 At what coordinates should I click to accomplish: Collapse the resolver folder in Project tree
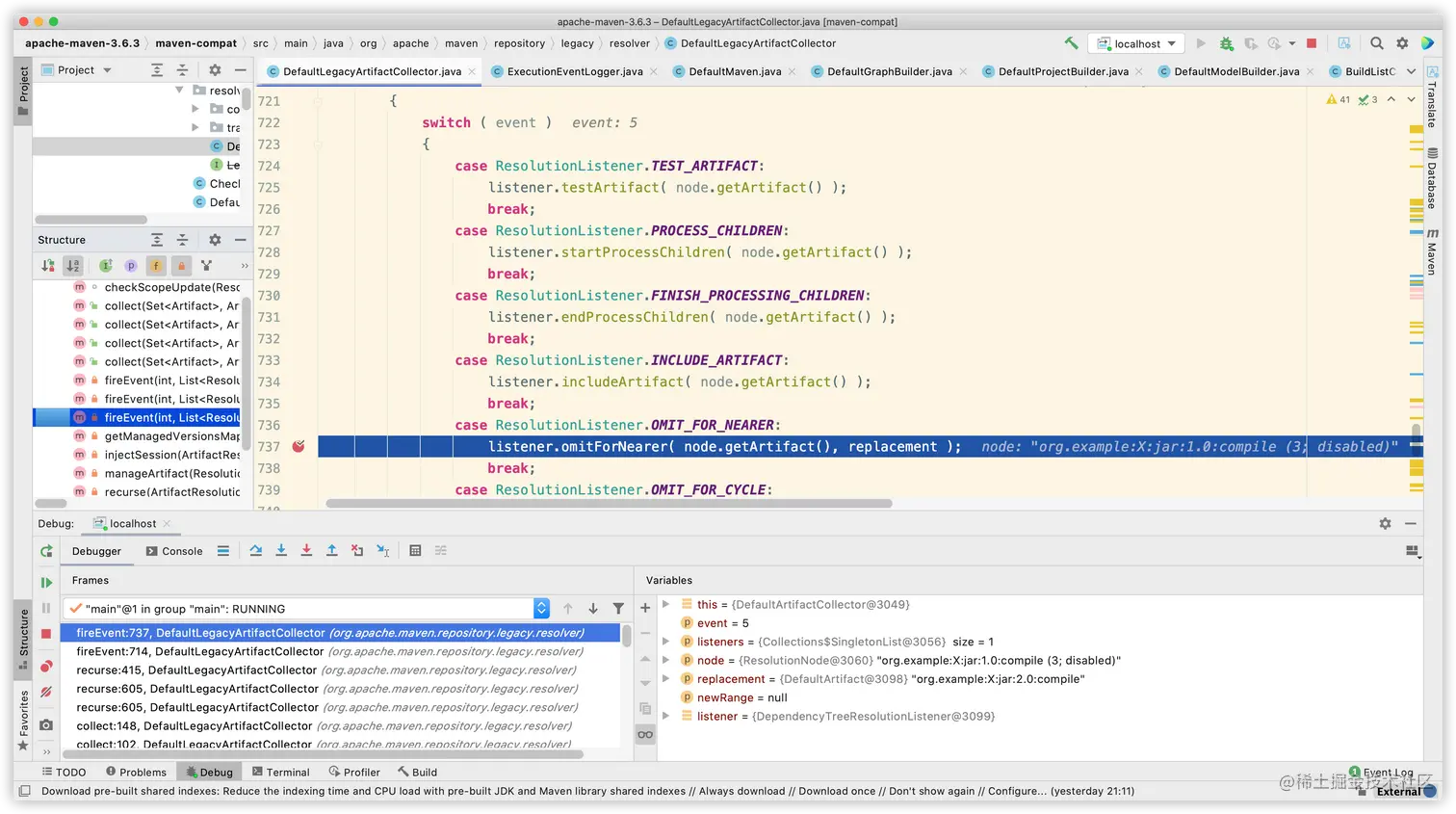tap(179, 91)
